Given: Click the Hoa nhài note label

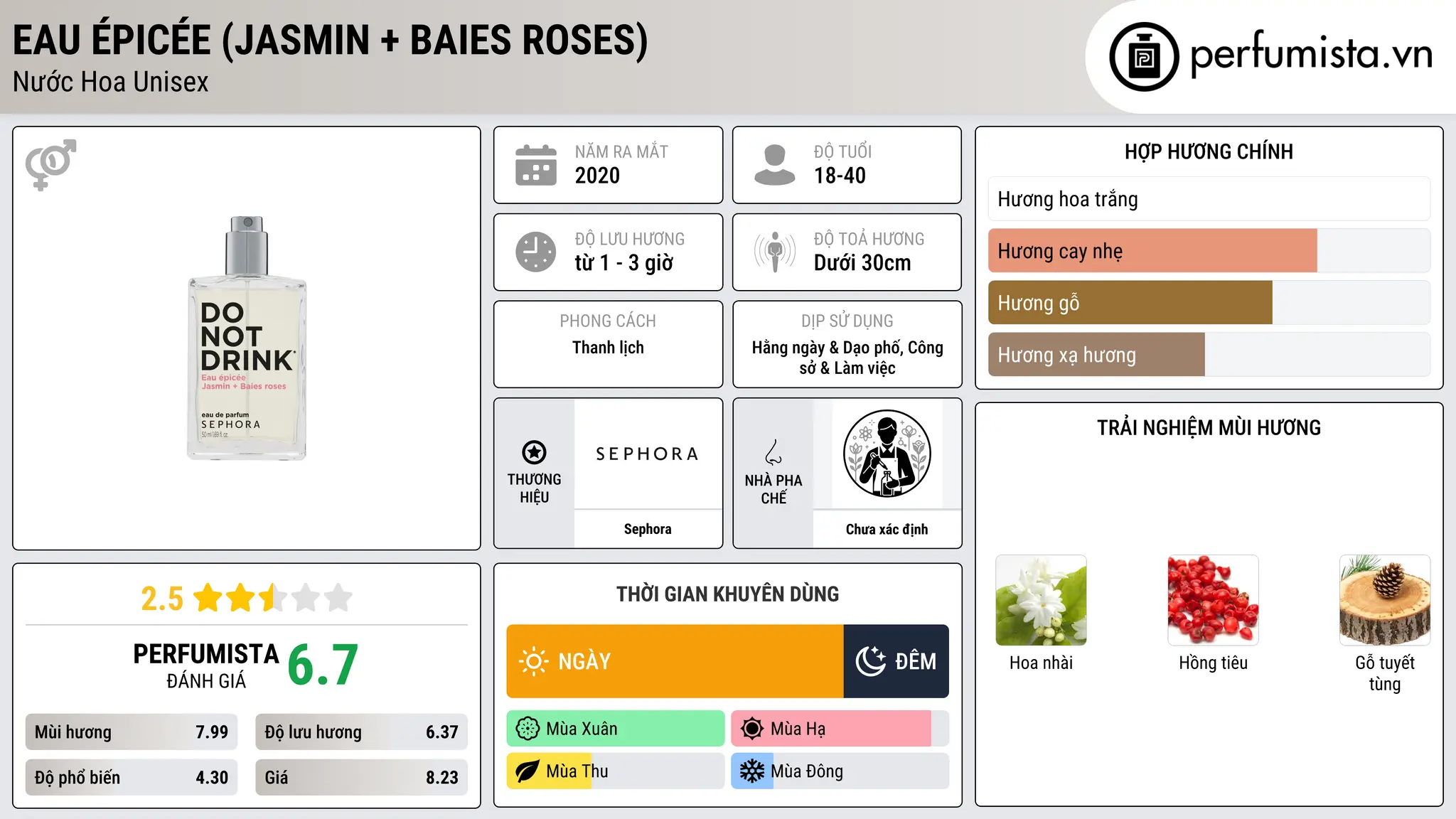Looking at the screenshot, I should 1041,663.
